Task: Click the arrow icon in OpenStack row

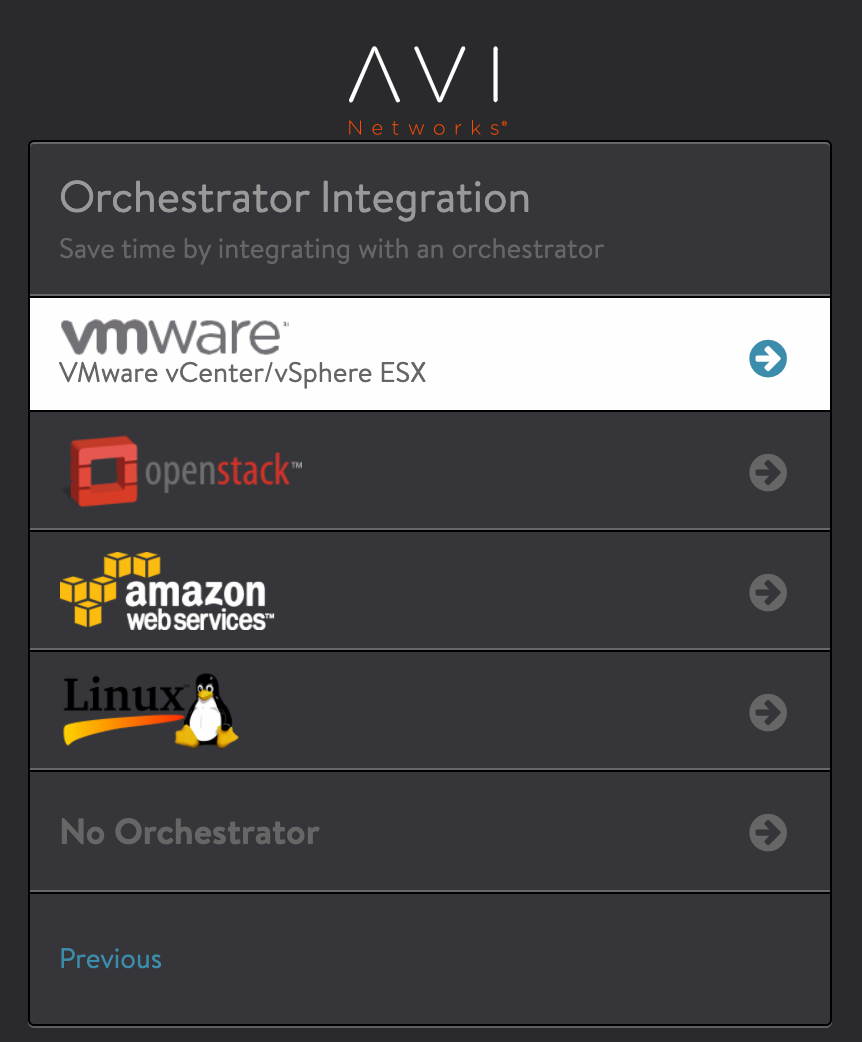Action: pyautogui.click(x=768, y=472)
